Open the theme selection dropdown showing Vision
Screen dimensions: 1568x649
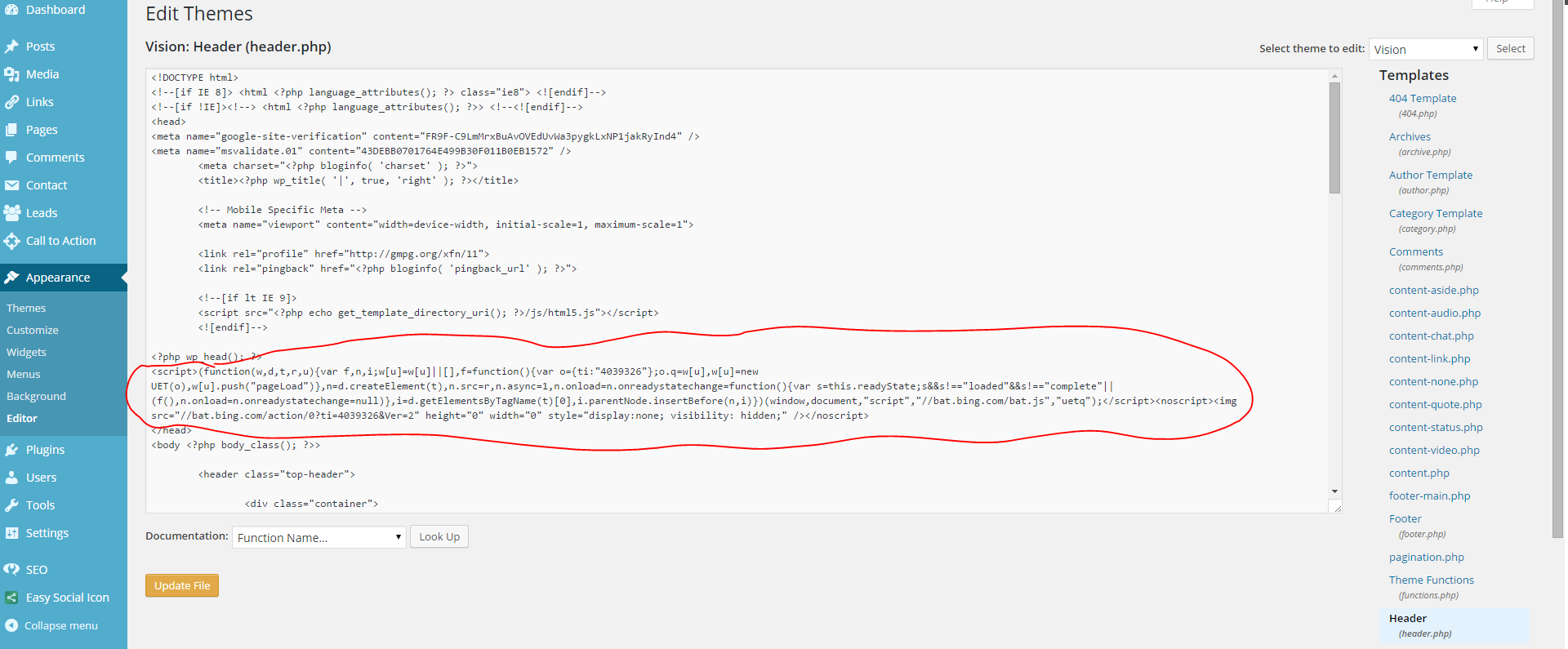1426,49
